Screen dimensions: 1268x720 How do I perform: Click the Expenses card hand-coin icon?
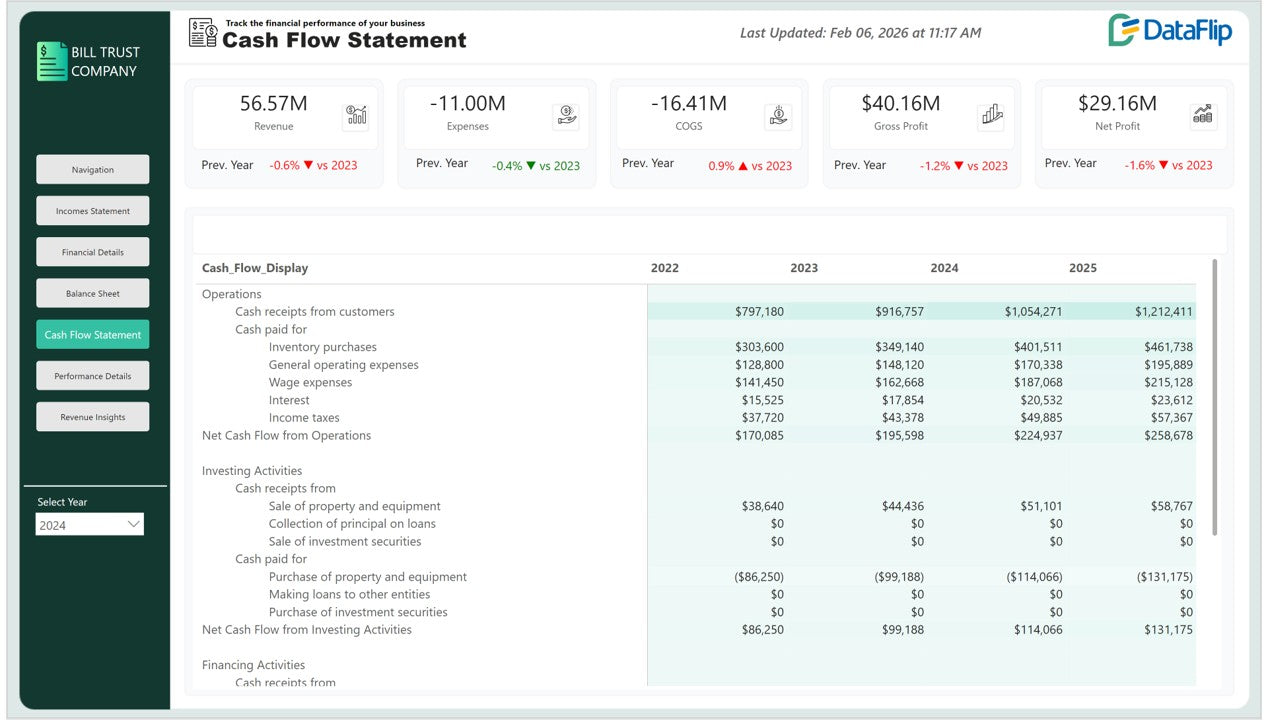click(x=565, y=116)
